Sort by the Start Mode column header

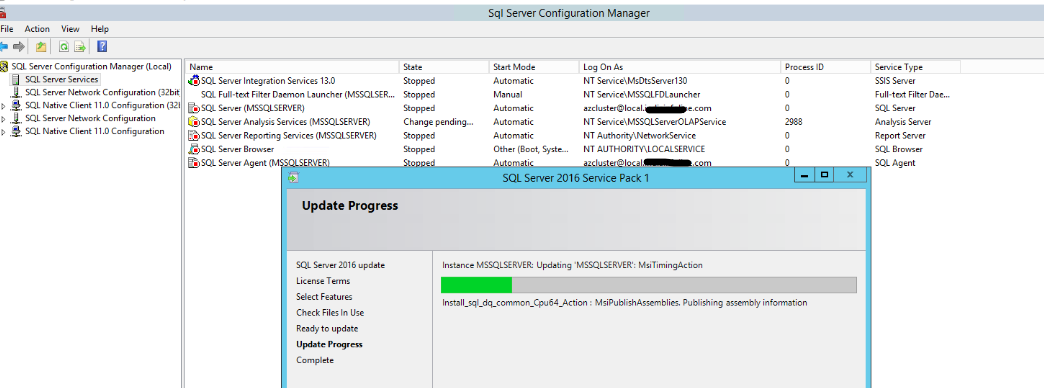tap(534, 67)
